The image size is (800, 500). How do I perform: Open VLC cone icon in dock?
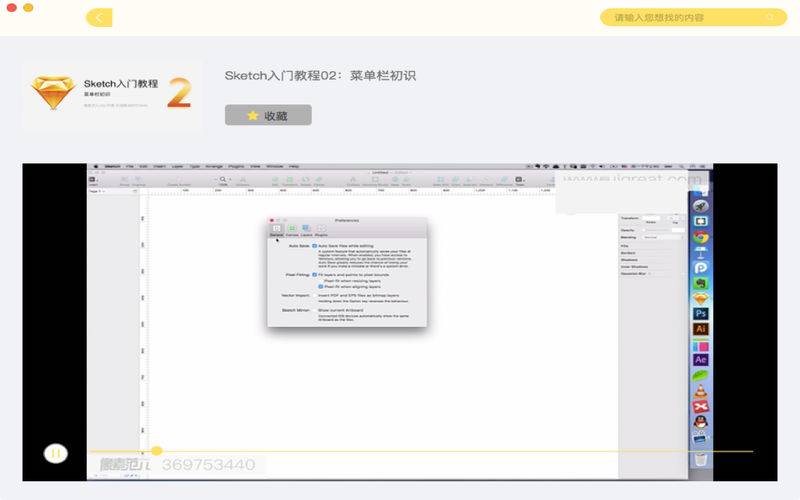[x=701, y=391]
